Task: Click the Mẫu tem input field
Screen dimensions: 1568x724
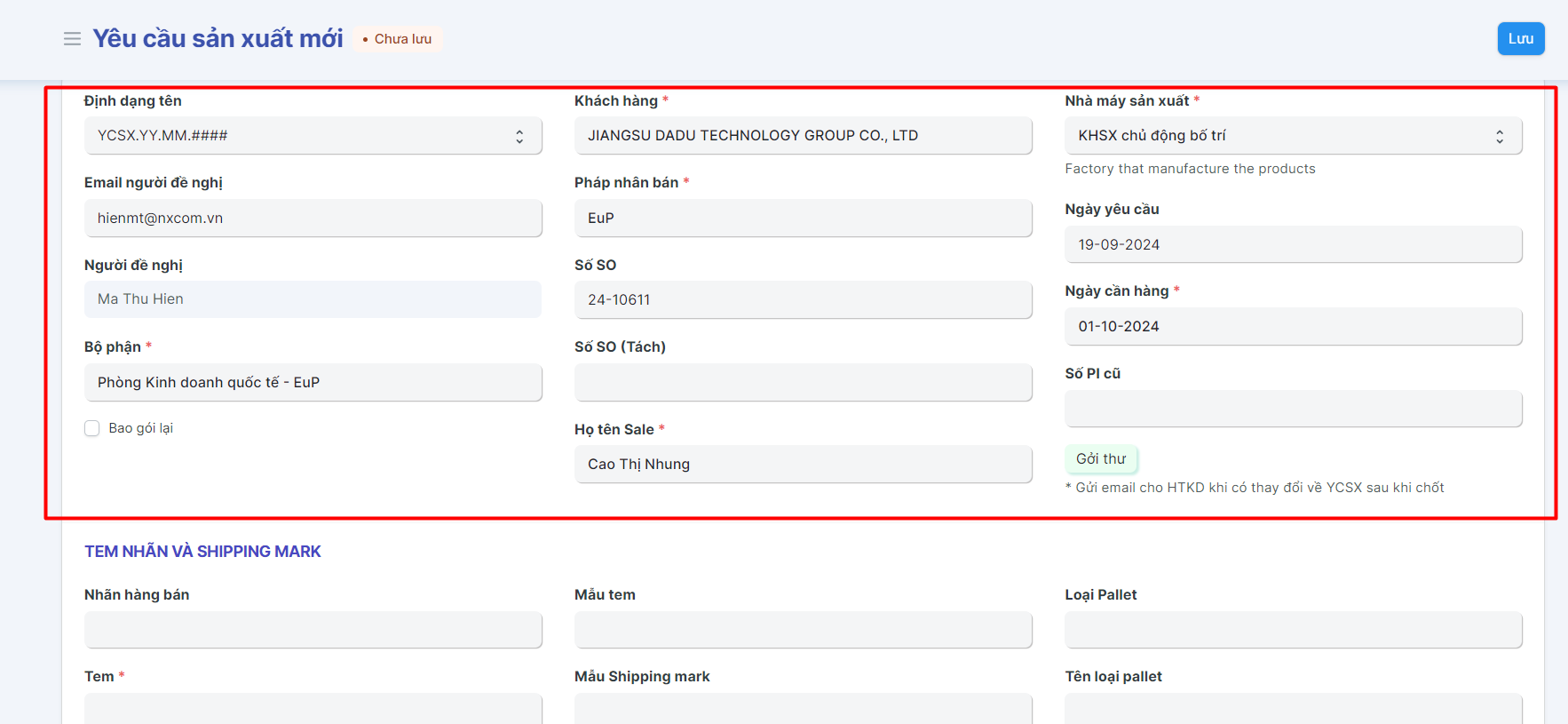Action: pyautogui.click(x=803, y=630)
